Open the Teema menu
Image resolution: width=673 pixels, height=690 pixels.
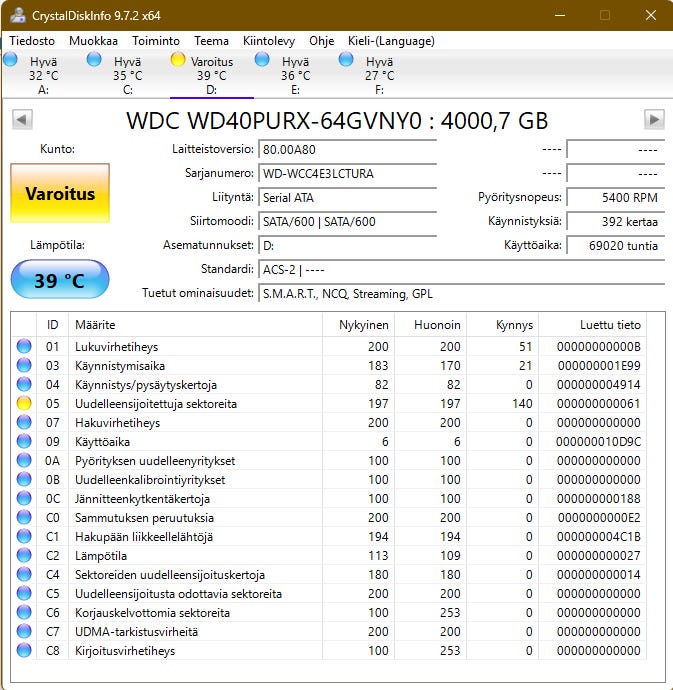[x=211, y=41]
